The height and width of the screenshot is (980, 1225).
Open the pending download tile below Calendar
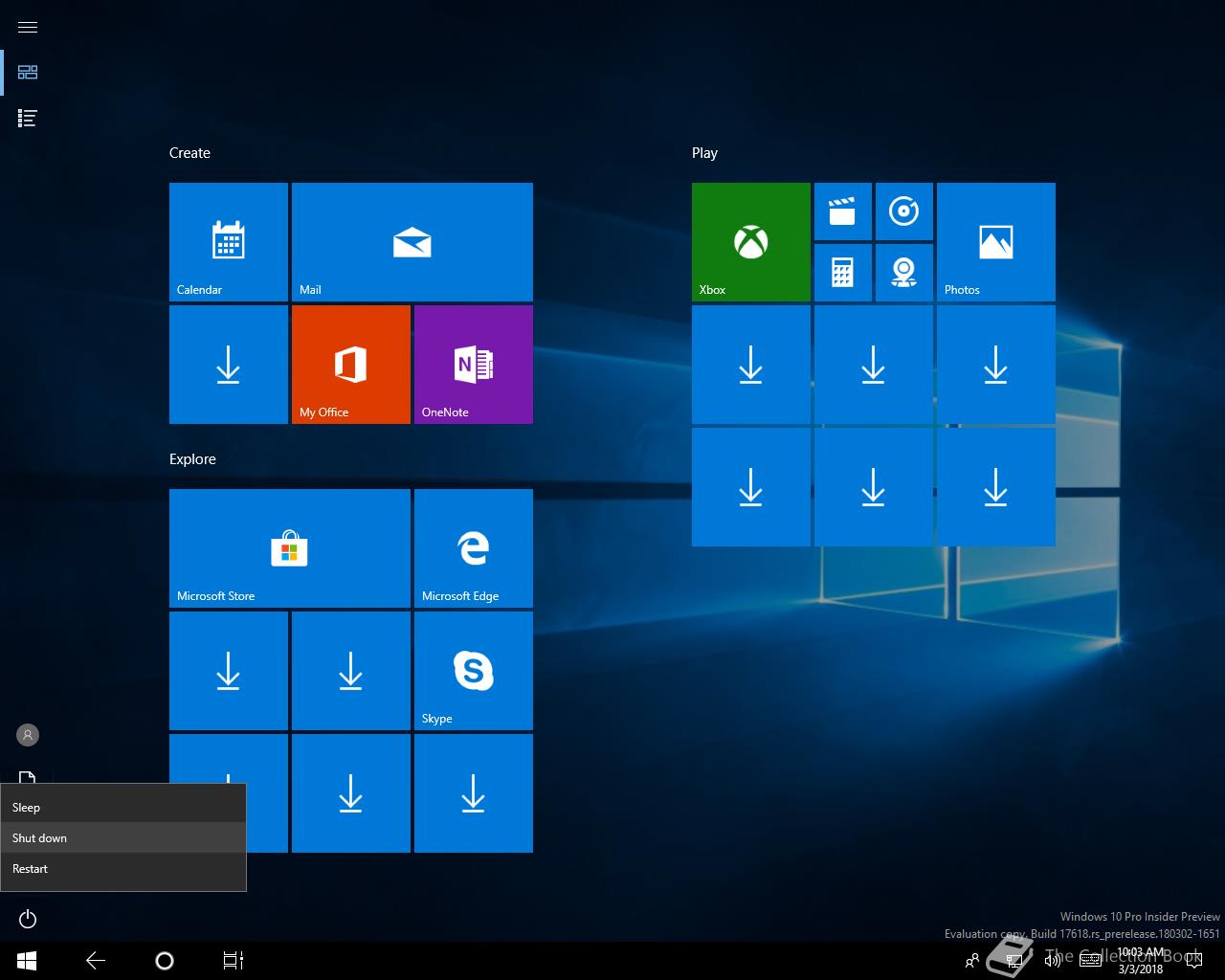[x=229, y=365]
